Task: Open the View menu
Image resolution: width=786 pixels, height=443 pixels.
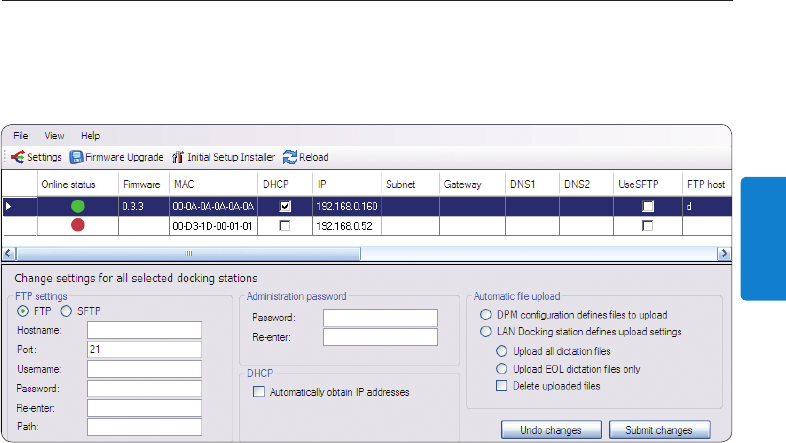Action: click(54, 135)
